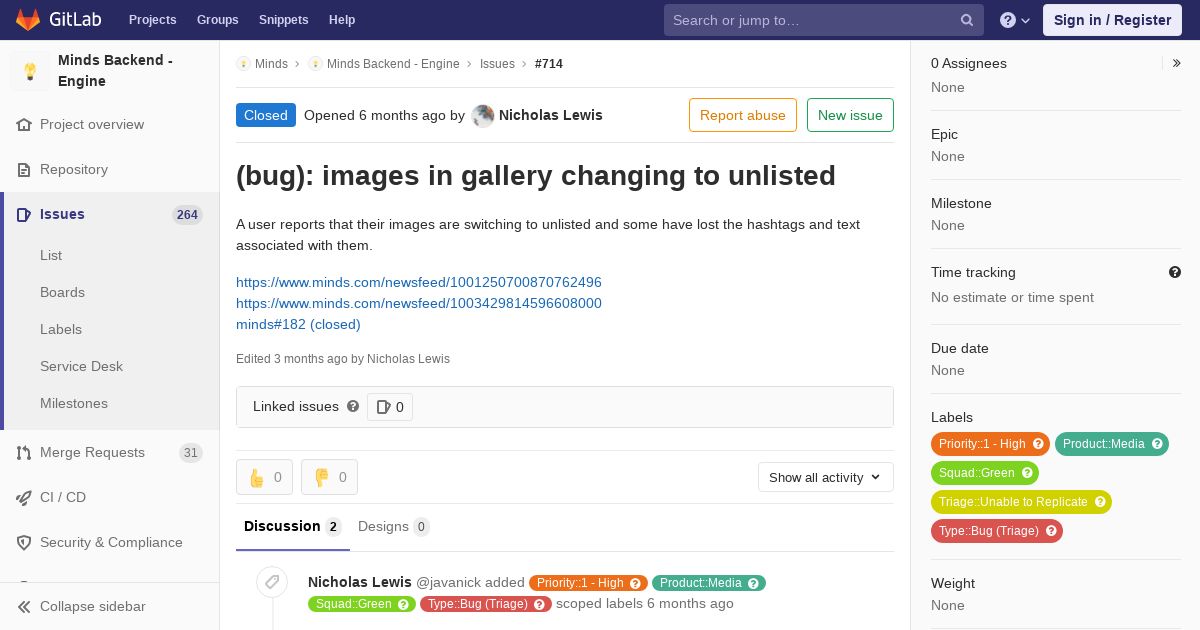
Task: Open the minds#182 (closed) link
Action: point(298,325)
